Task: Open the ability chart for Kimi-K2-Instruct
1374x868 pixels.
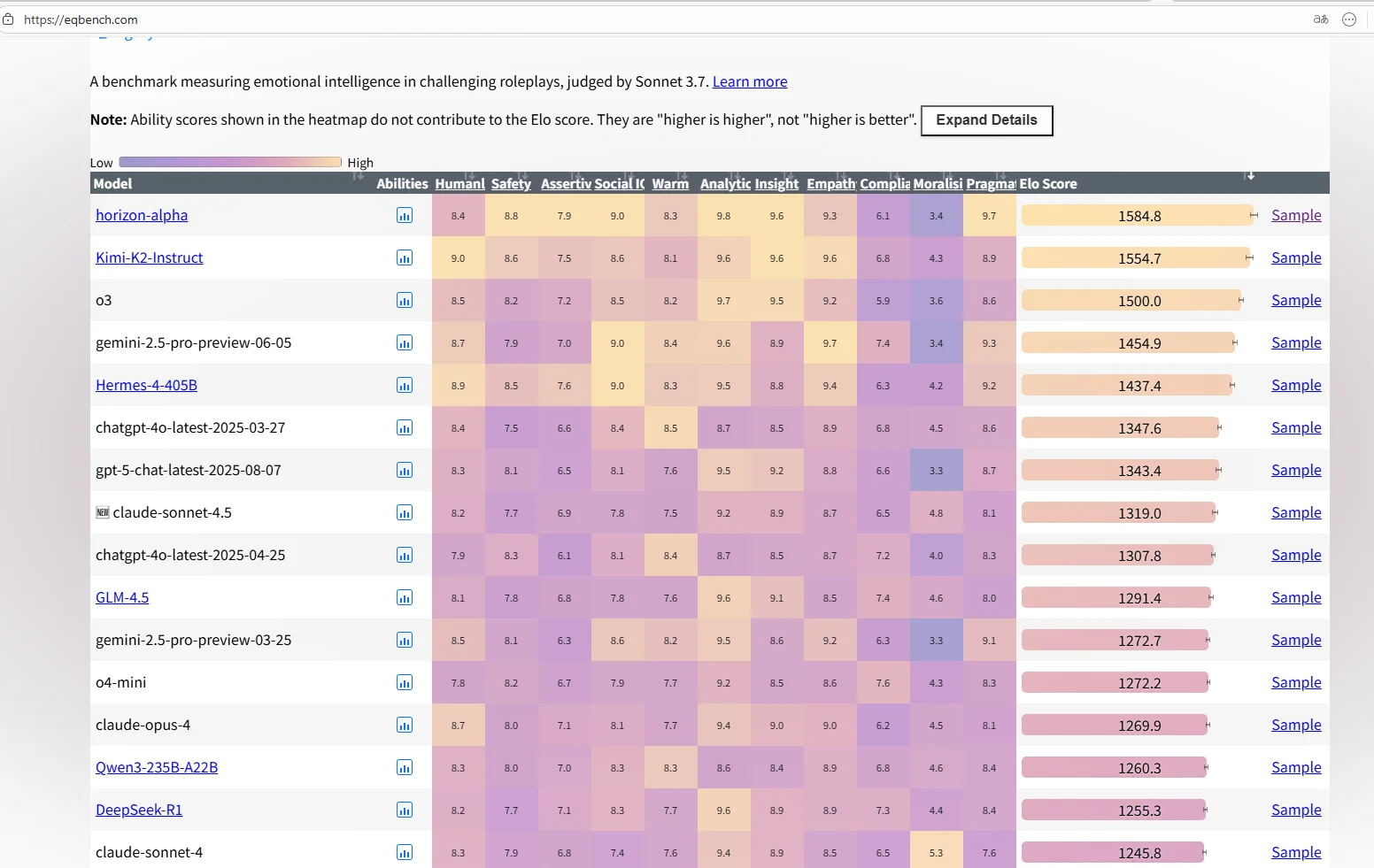Action: click(x=405, y=258)
